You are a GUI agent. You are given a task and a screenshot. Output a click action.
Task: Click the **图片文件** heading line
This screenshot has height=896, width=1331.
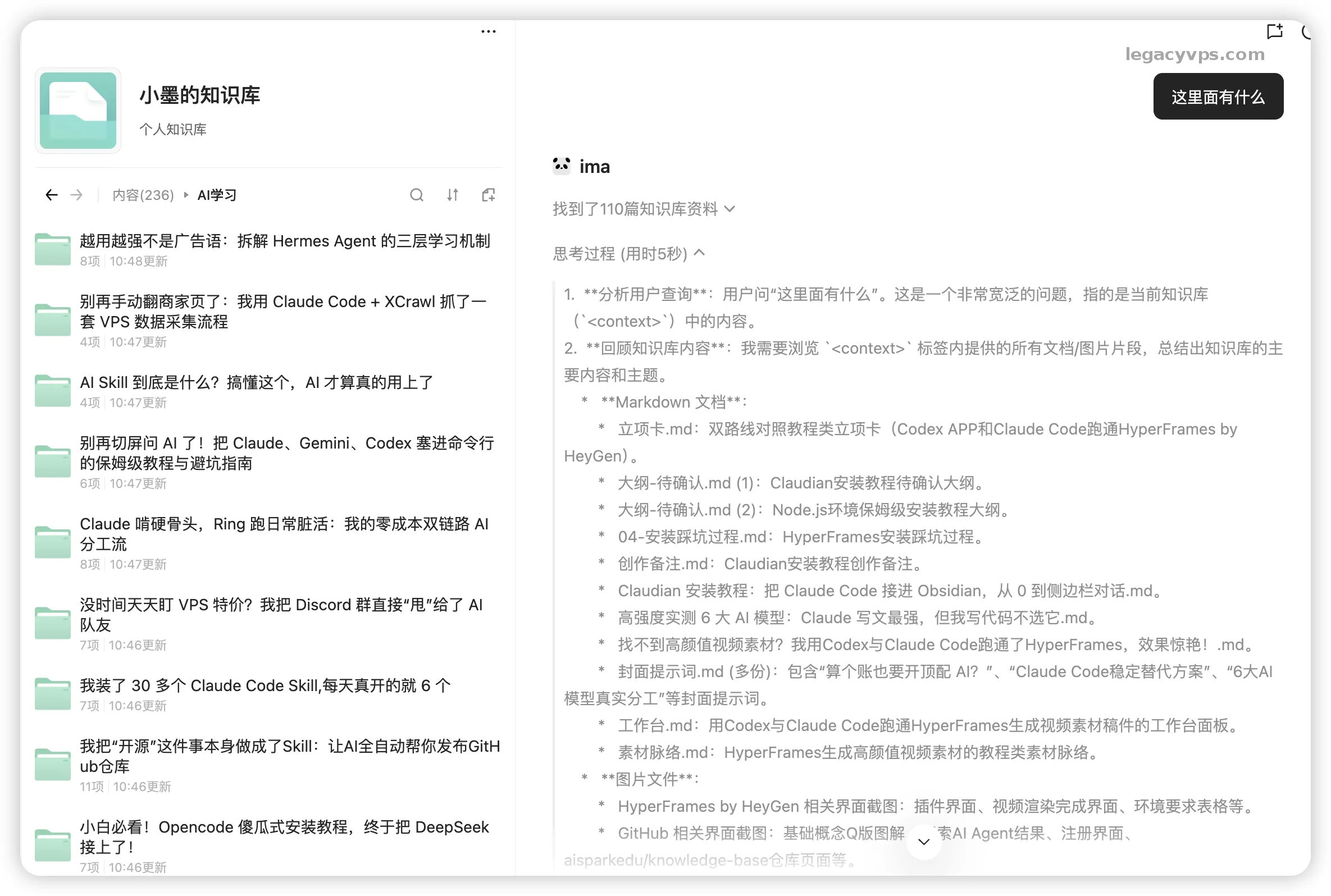click(640, 779)
